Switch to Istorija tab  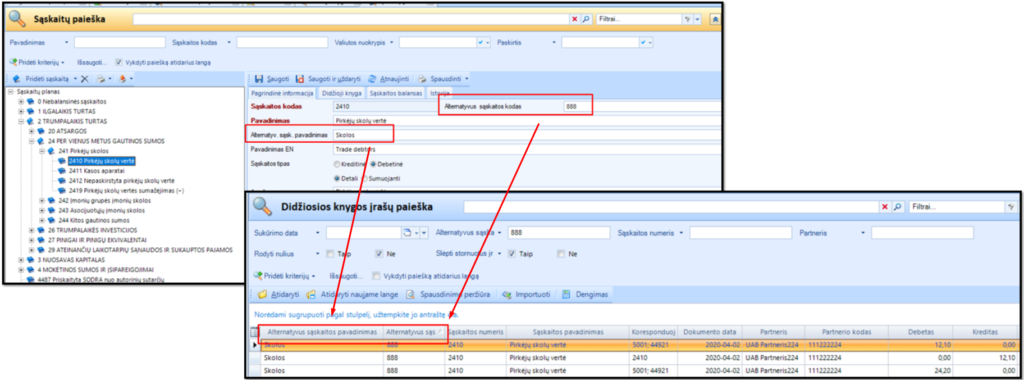(440, 93)
